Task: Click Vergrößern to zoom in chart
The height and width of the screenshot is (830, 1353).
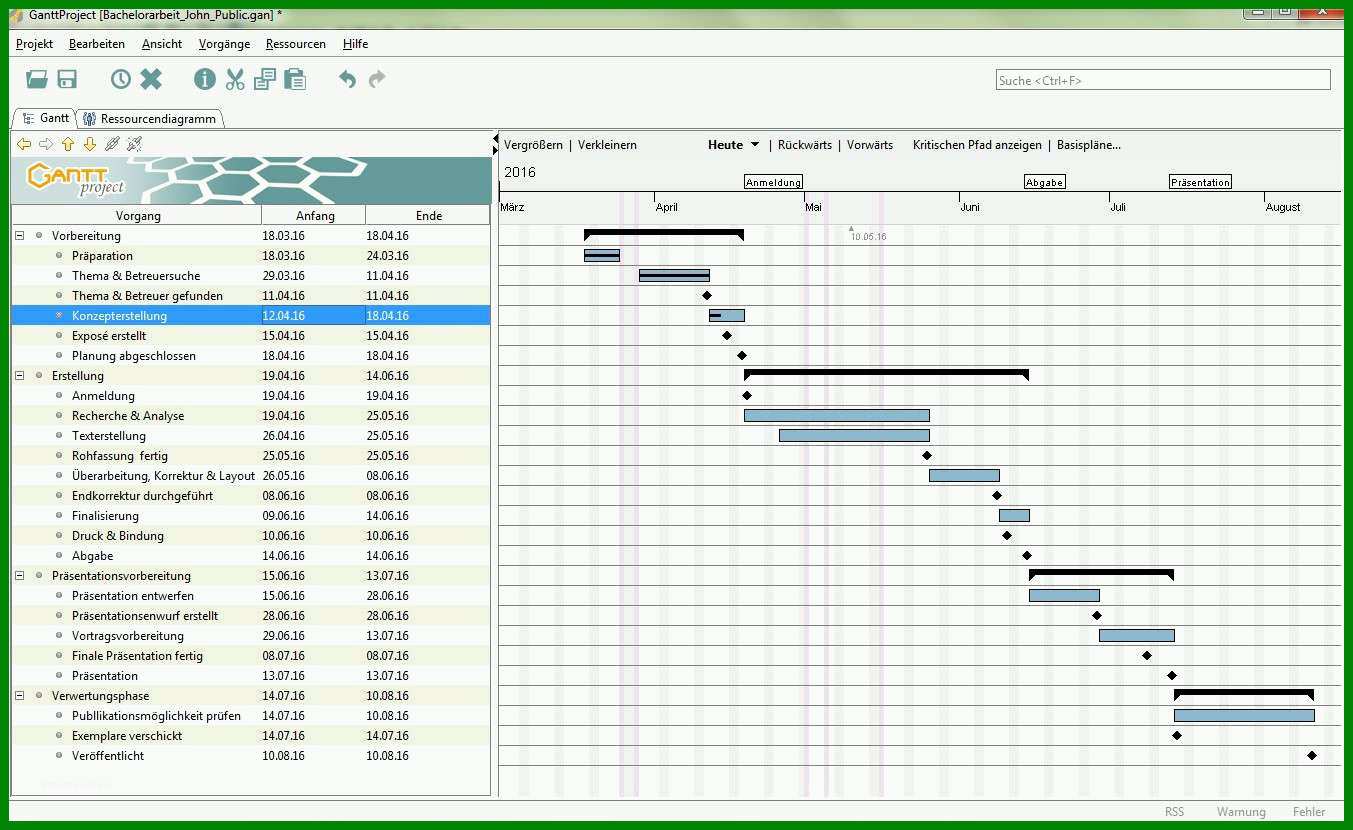Action: coord(533,145)
